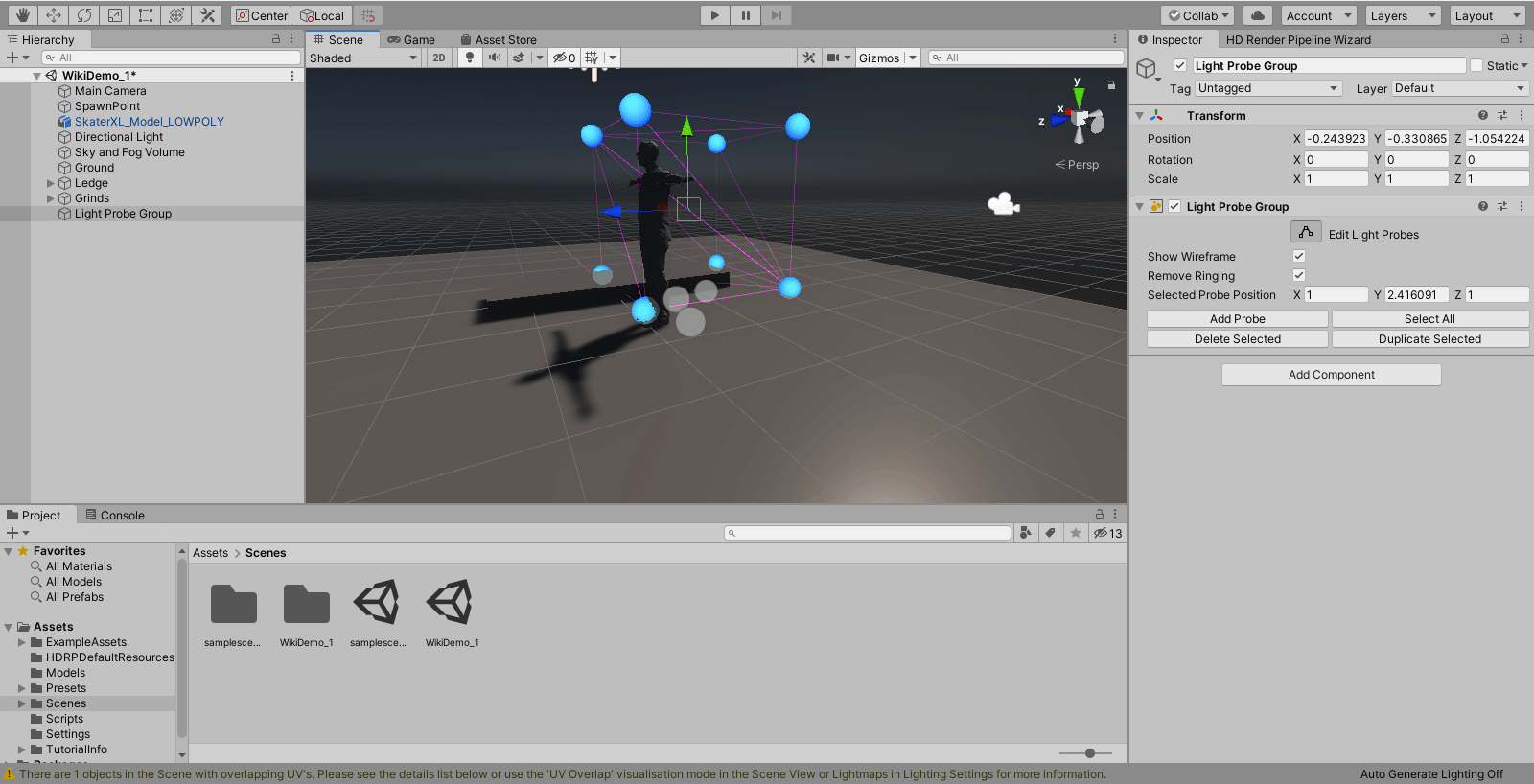Enable the Static checkbox
Viewport: 1534px width, 784px height.
1476,65
